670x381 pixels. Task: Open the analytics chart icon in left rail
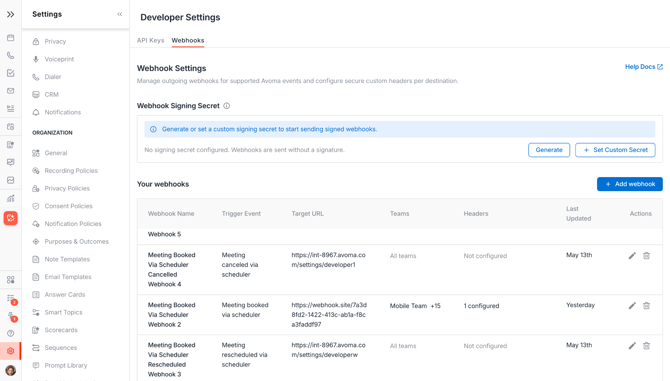pyautogui.click(x=11, y=198)
